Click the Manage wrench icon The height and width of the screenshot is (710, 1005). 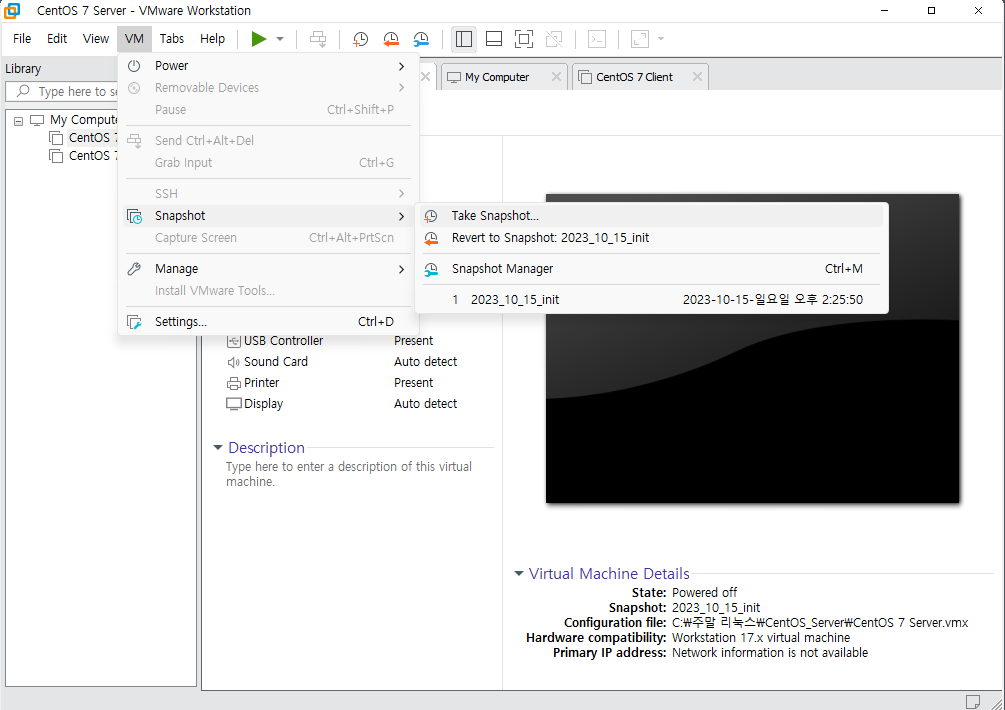[134, 269]
